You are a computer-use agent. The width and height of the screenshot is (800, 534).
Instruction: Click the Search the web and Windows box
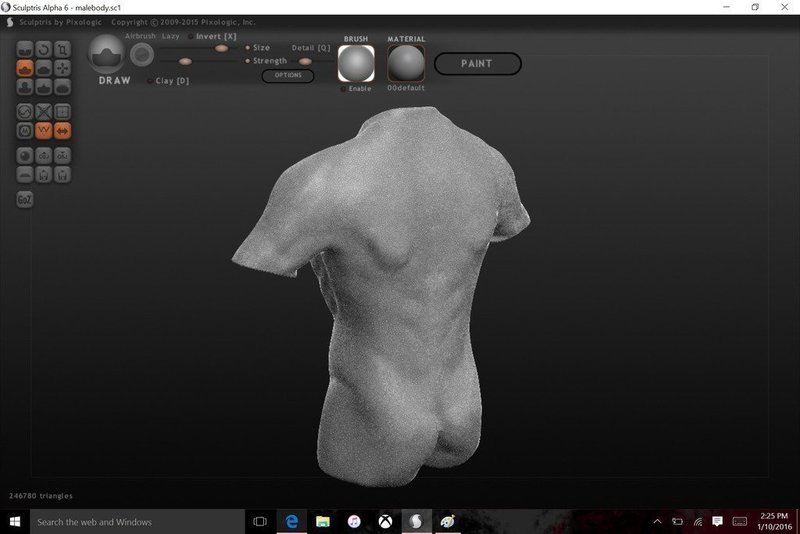point(137,522)
